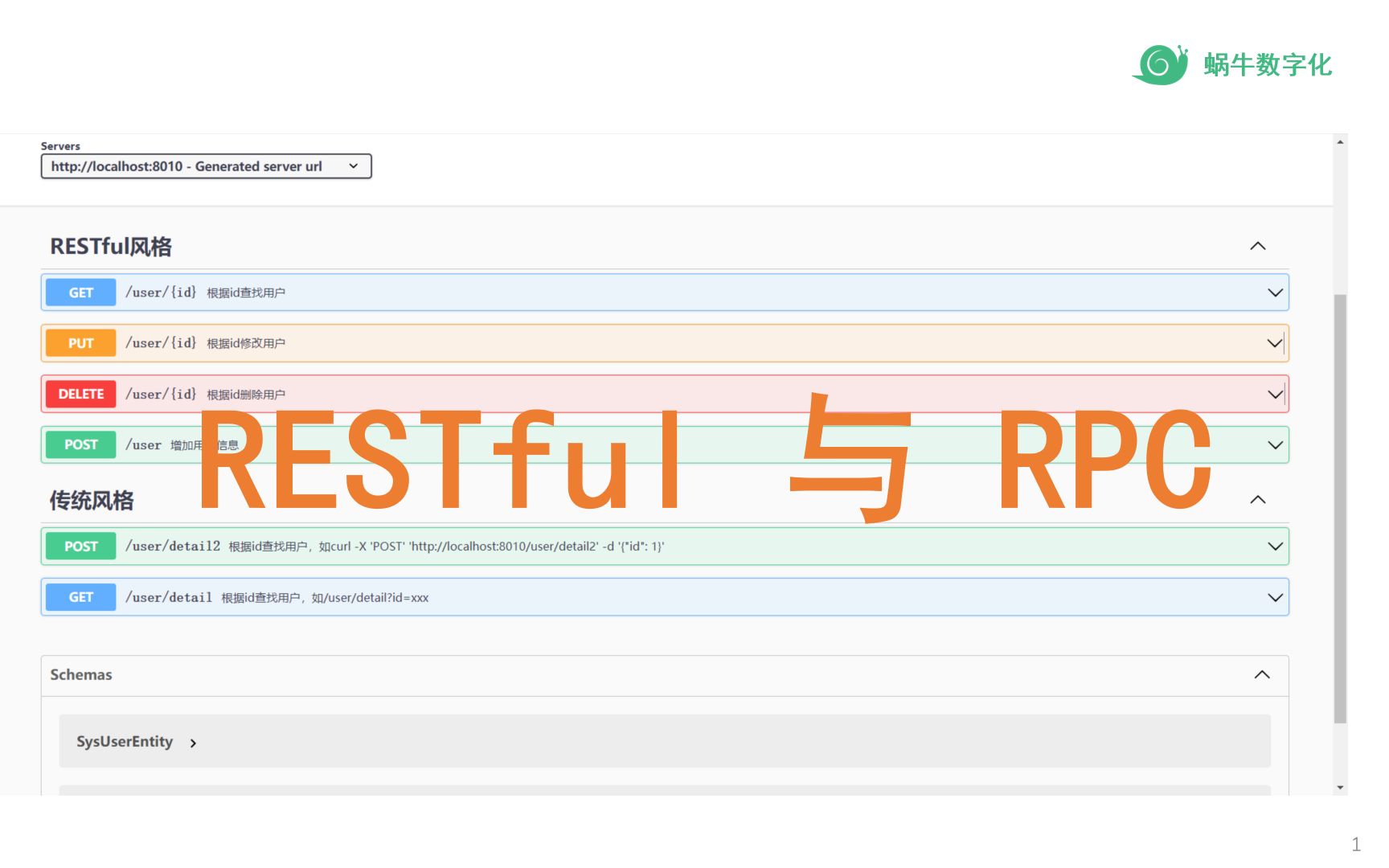Collapse the Schemas section chevron

pos(1262,674)
